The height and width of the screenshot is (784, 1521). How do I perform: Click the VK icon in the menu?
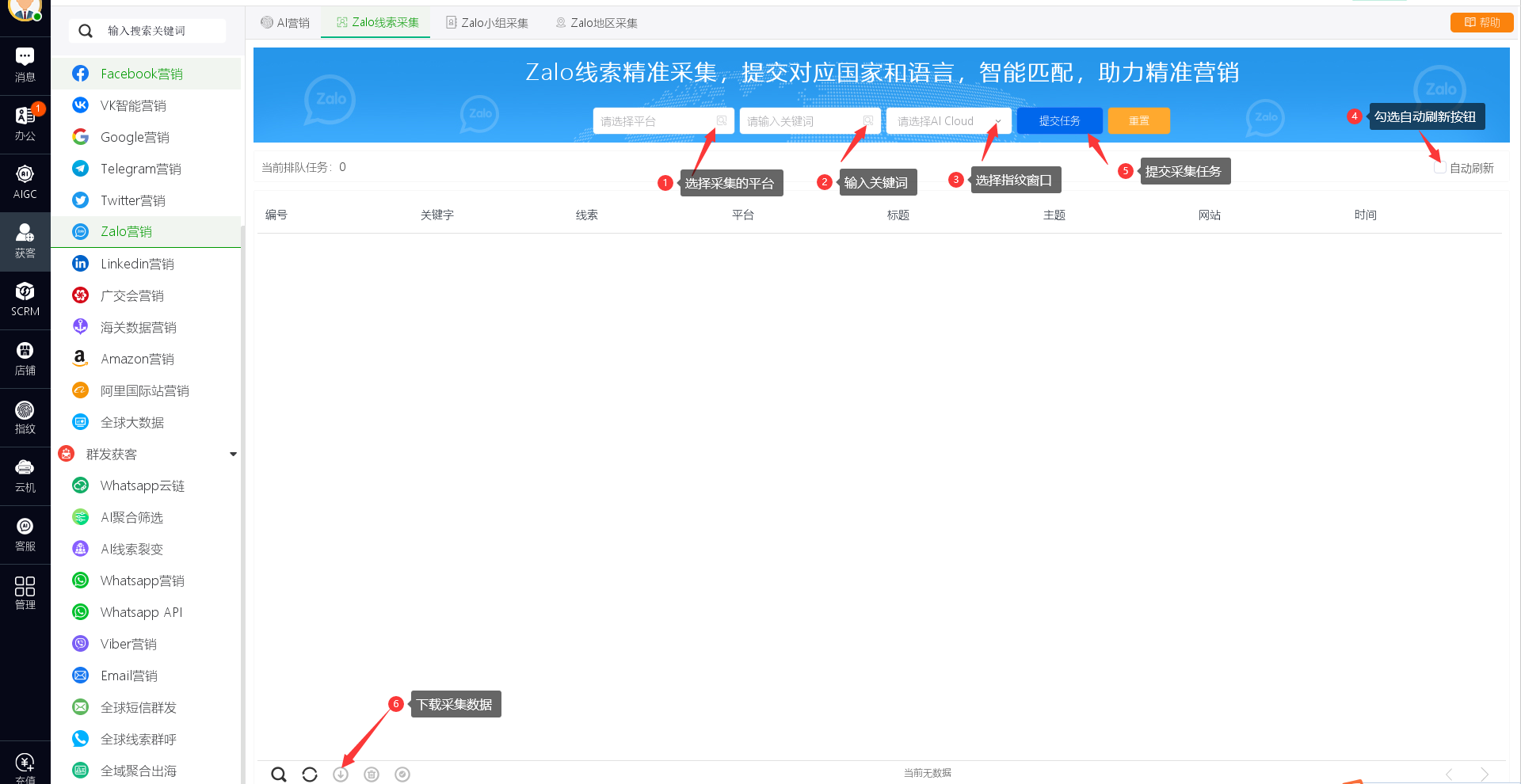(x=80, y=105)
